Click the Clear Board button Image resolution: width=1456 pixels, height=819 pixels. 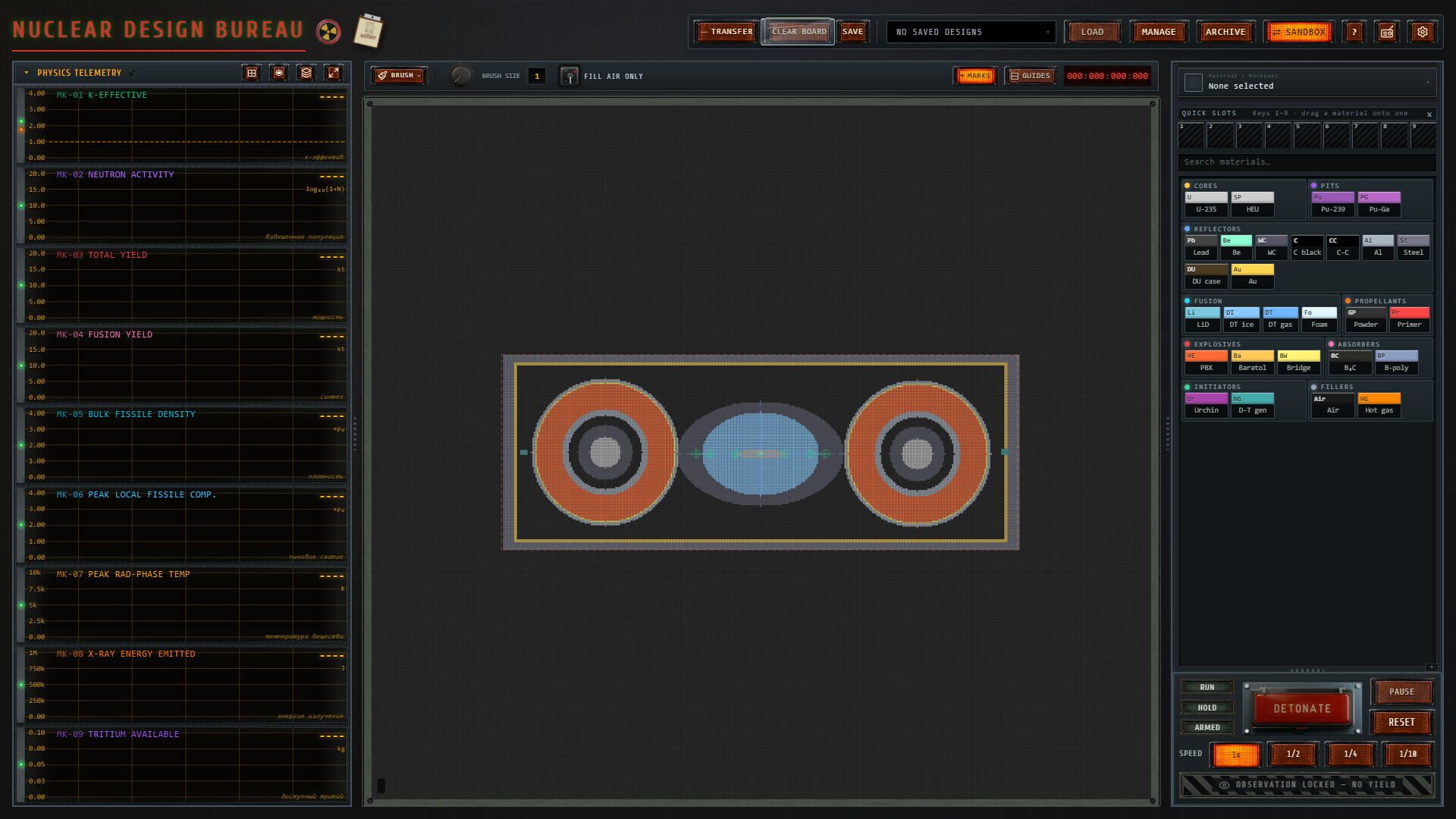pos(799,32)
